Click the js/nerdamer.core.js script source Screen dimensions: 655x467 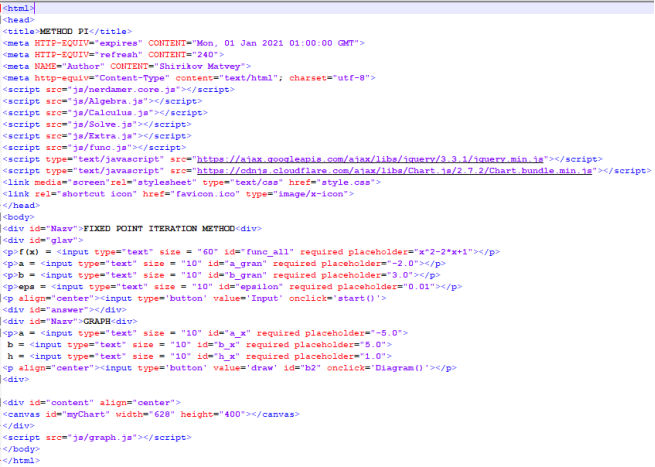125,90
